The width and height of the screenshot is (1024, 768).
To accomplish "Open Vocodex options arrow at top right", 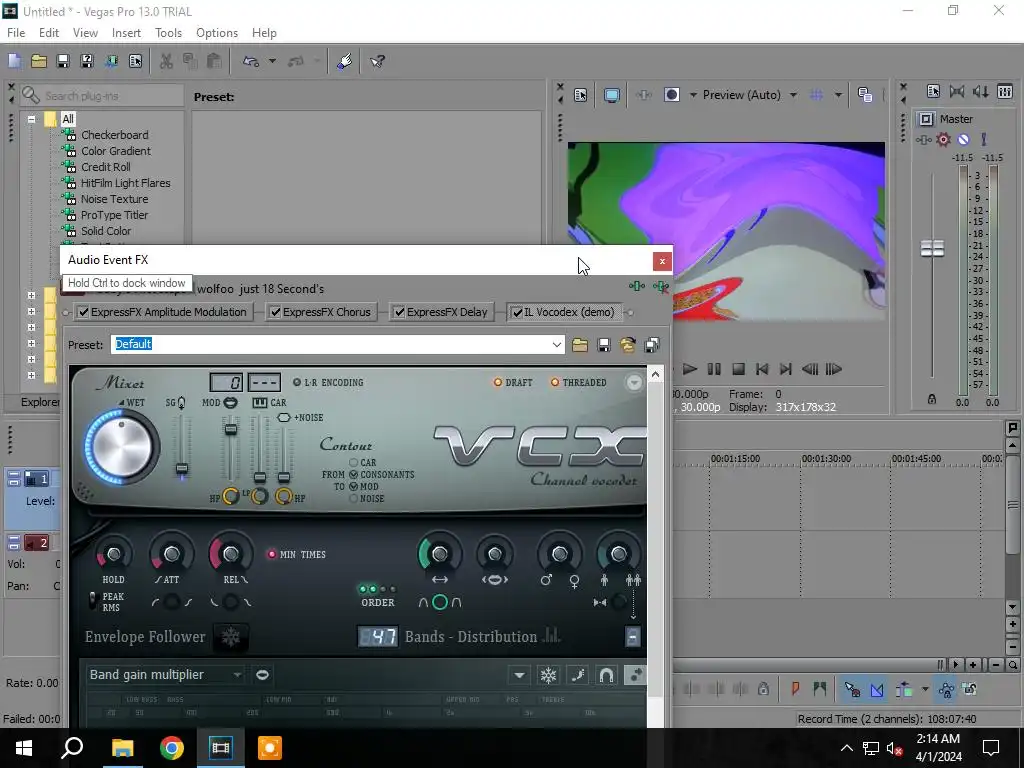I will pyautogui.click(x=633, y=383).
